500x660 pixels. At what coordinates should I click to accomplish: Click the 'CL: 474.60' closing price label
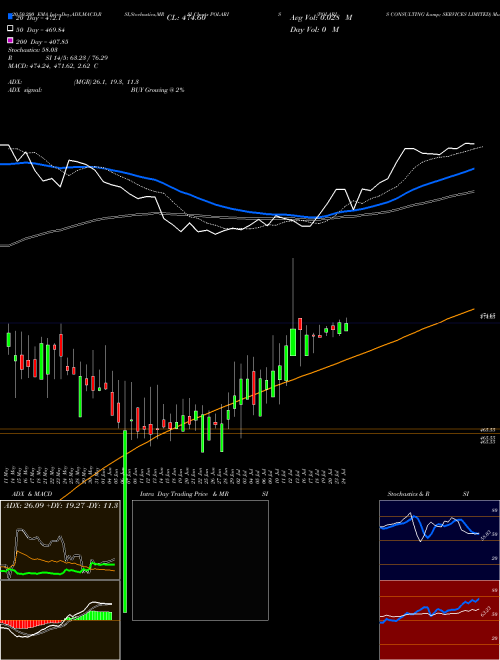(186, 18)
